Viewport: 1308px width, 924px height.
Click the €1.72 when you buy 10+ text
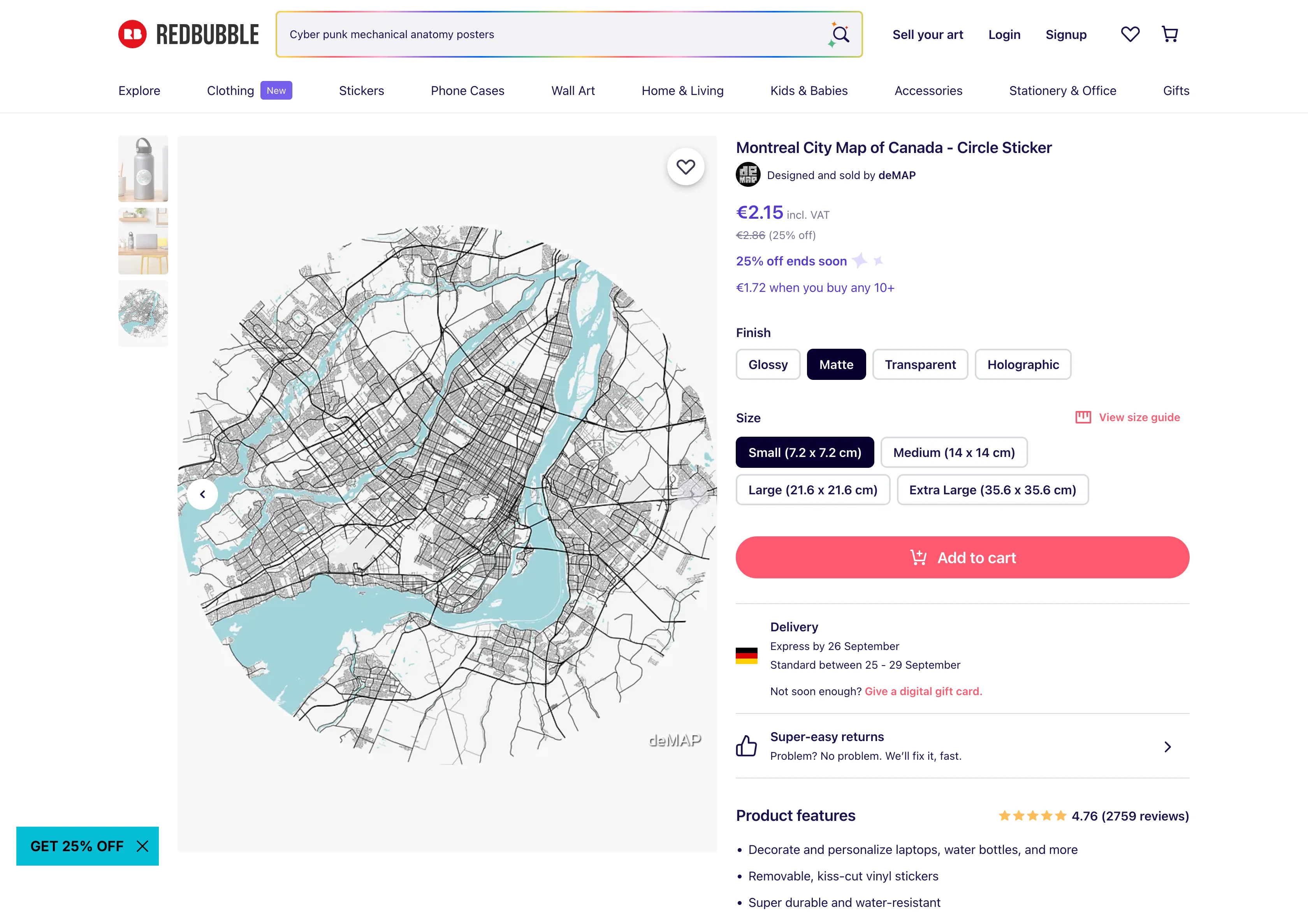(x=815, y=288)
